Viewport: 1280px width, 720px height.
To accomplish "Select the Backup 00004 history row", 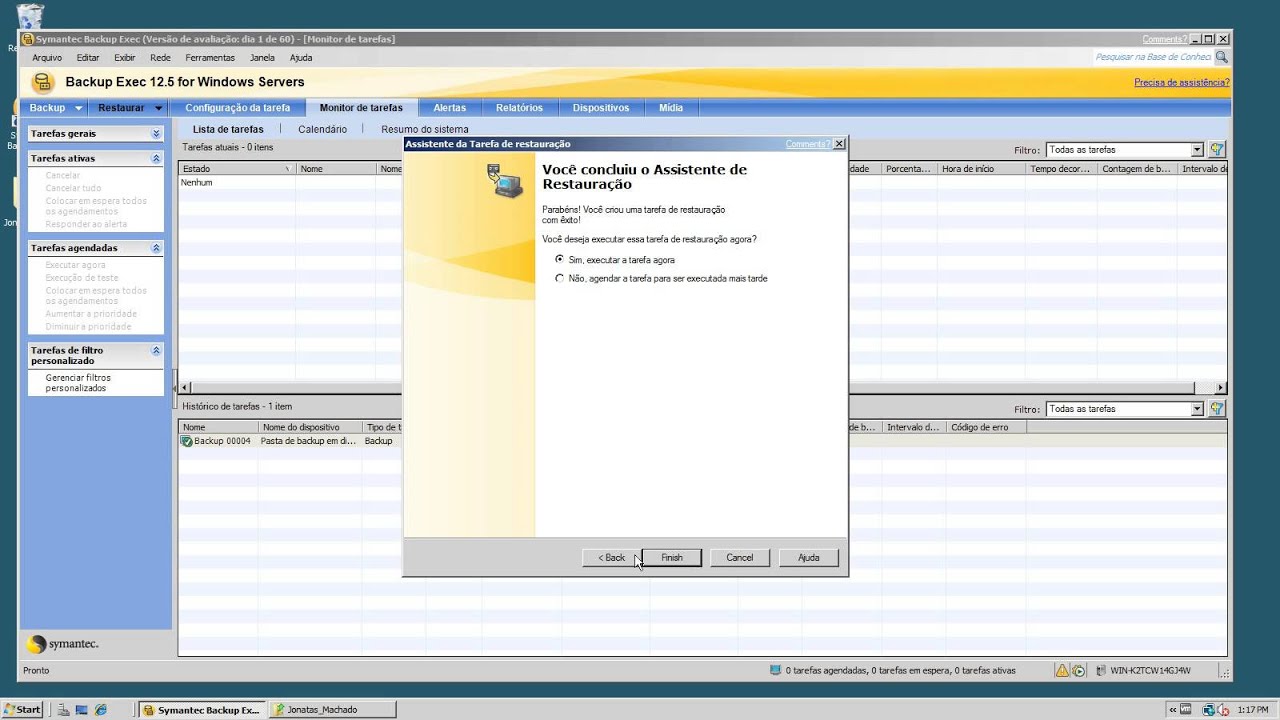I will point(702,441).
